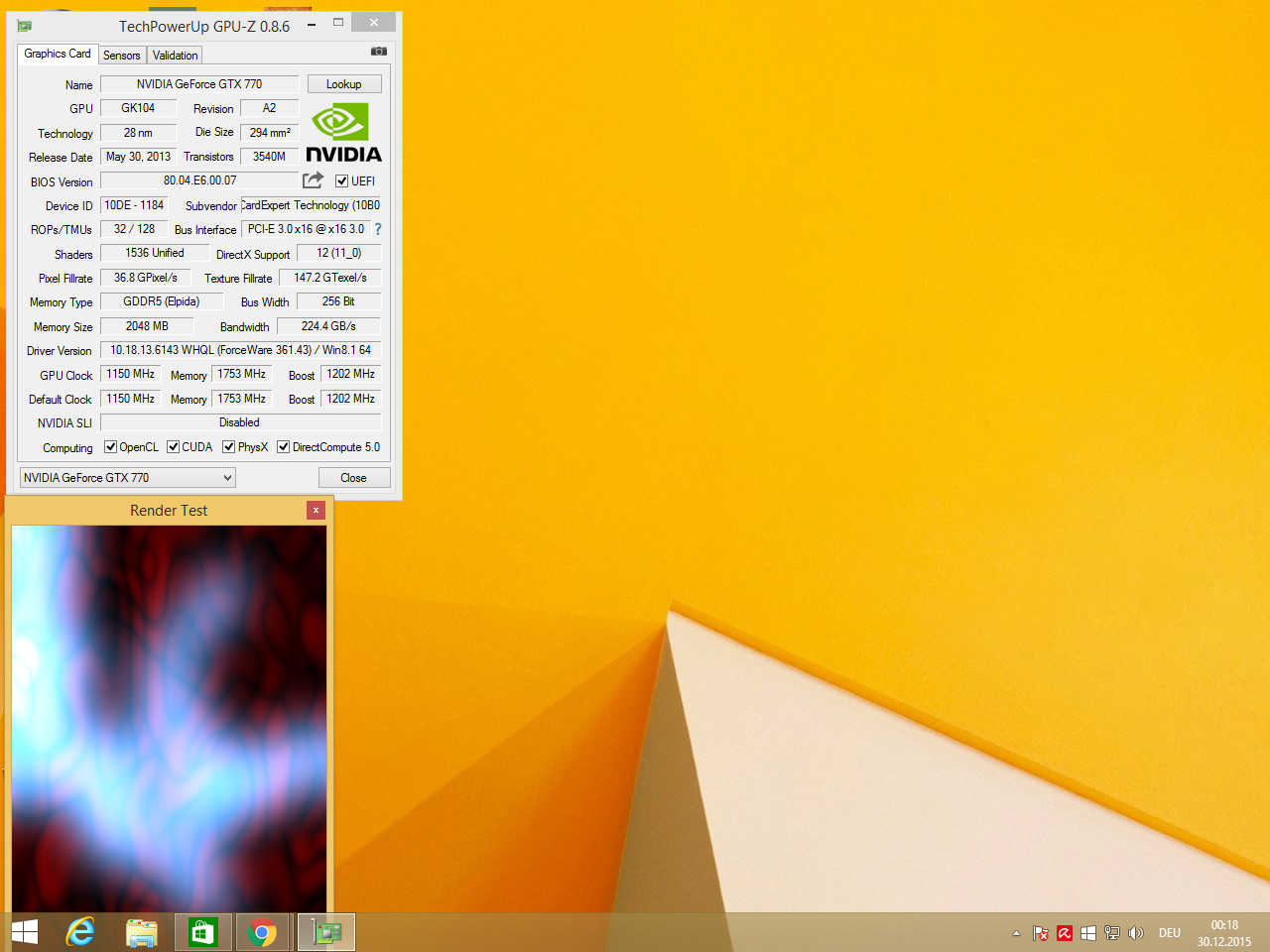The width and height of the screenshot is (1270, 952).
Task: Click the GPU-Z title bar app icon
Action: (x=25, y=26)
